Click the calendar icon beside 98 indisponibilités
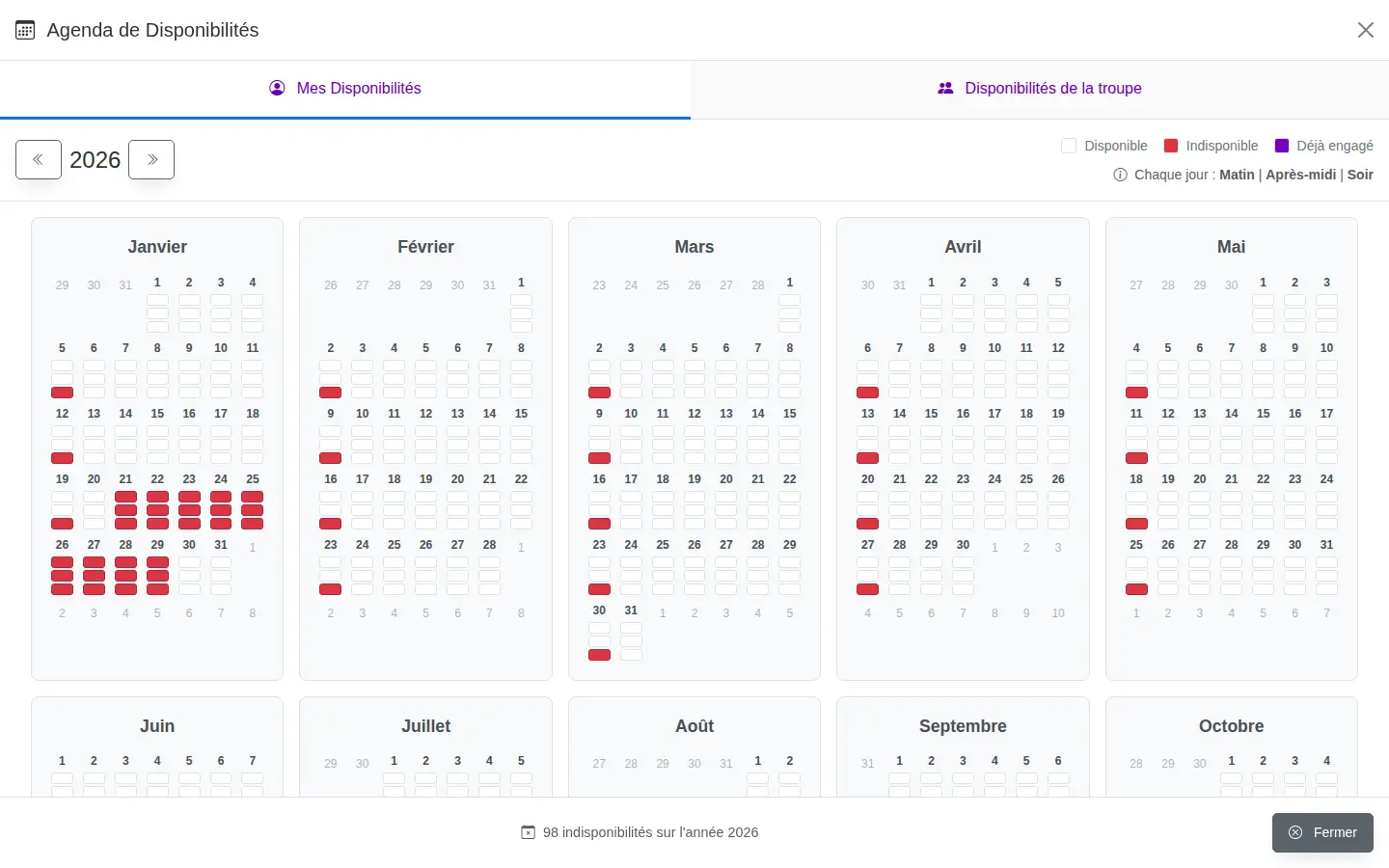The height and width of the screenshot is (868, 1389). (x=528, y=832)
